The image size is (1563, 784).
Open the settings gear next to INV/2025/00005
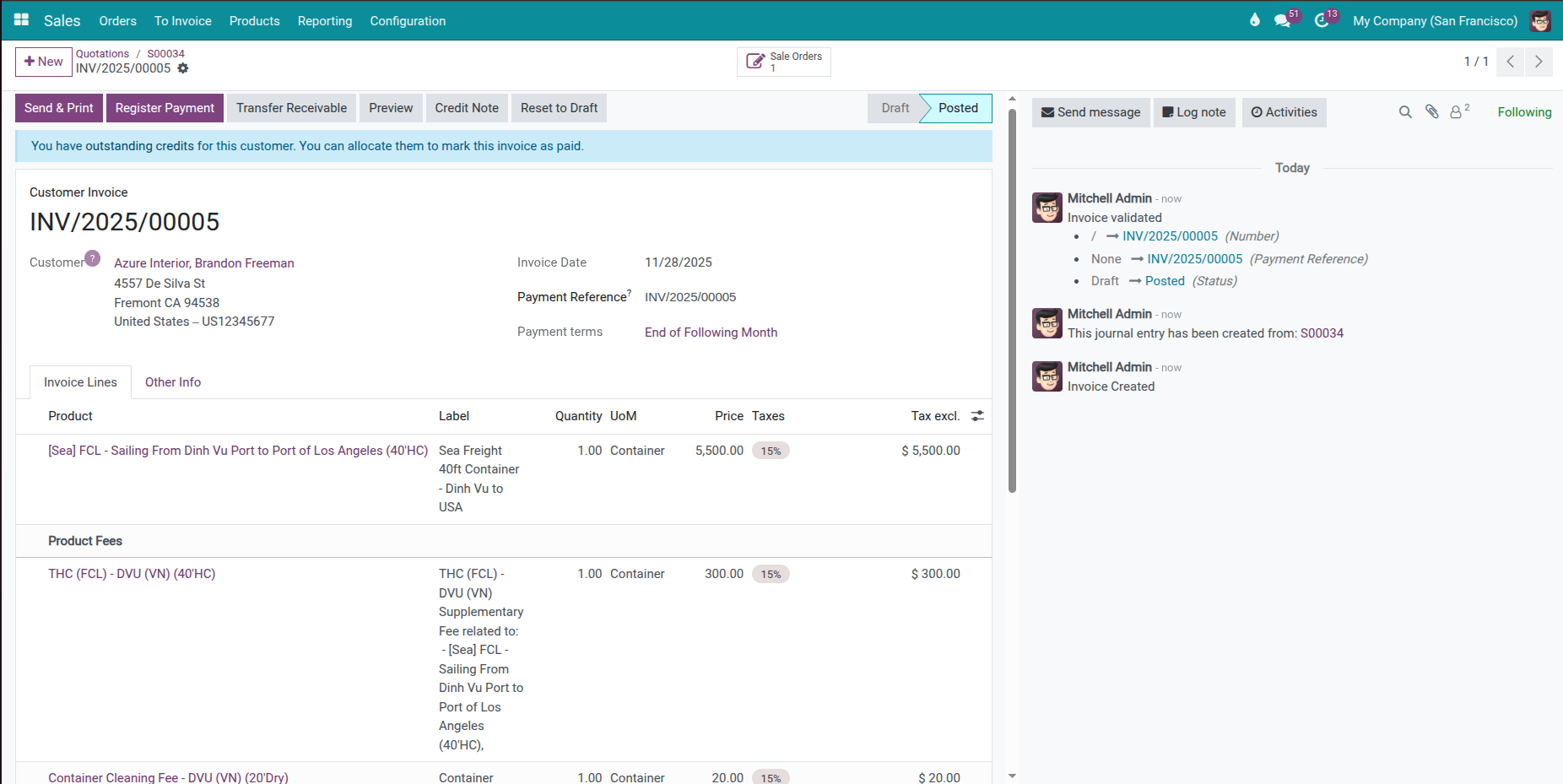pos(183,68)
